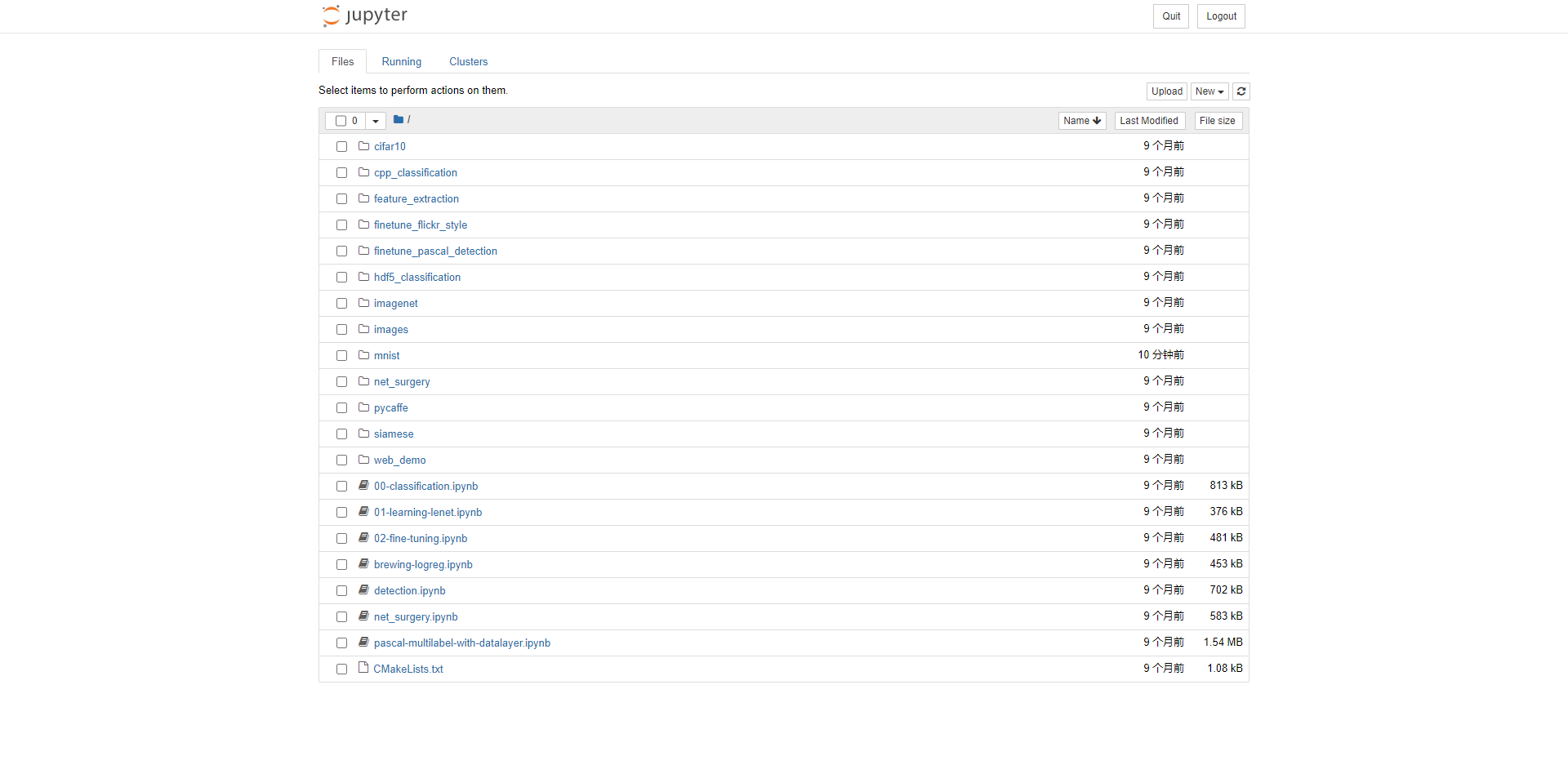Click the folder icon beside finetune_flickr_style

(364, 225)
